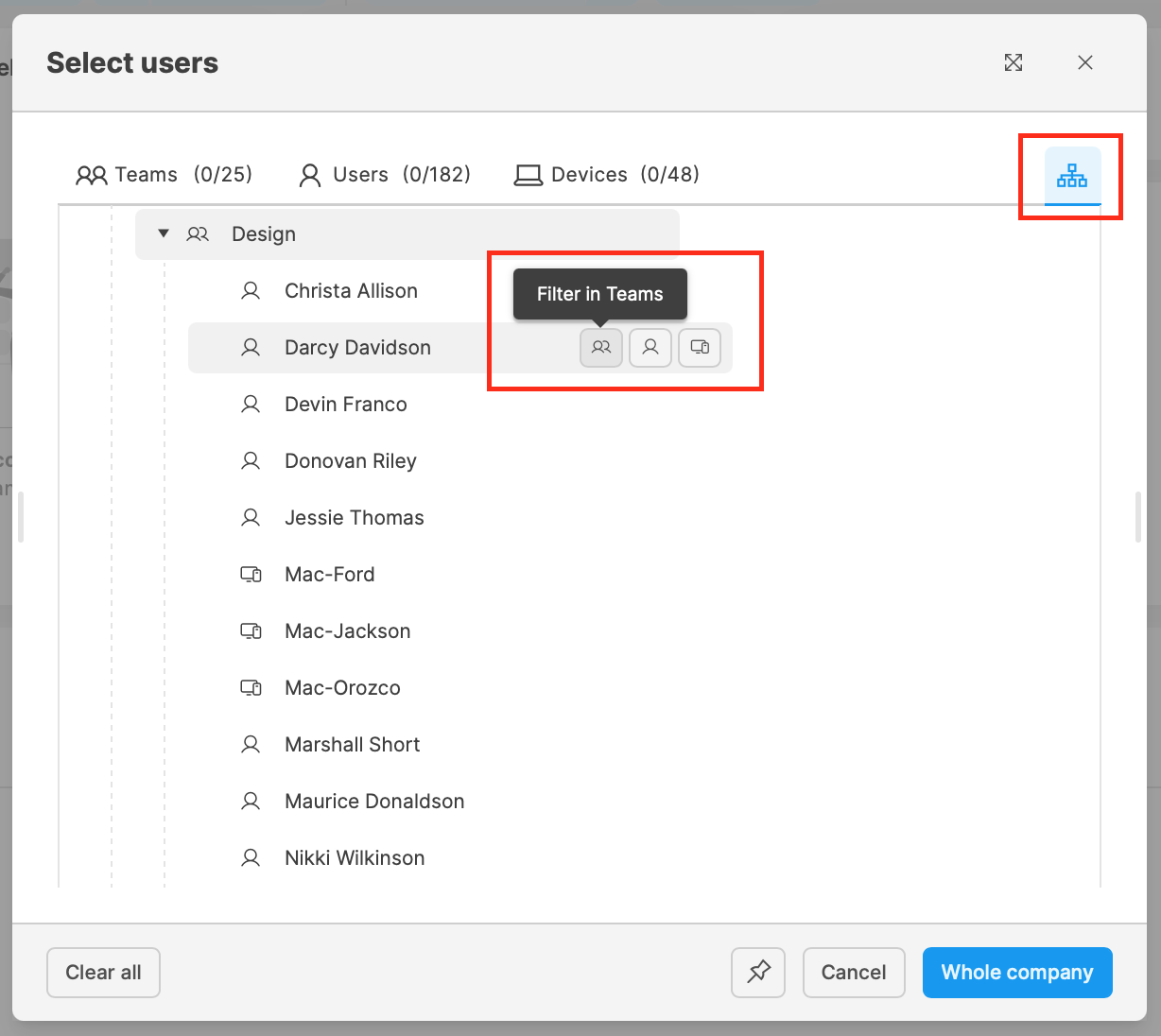Collapse the Design team node
This screenshot has height=1036, width=1161.
tap(164, 233)
